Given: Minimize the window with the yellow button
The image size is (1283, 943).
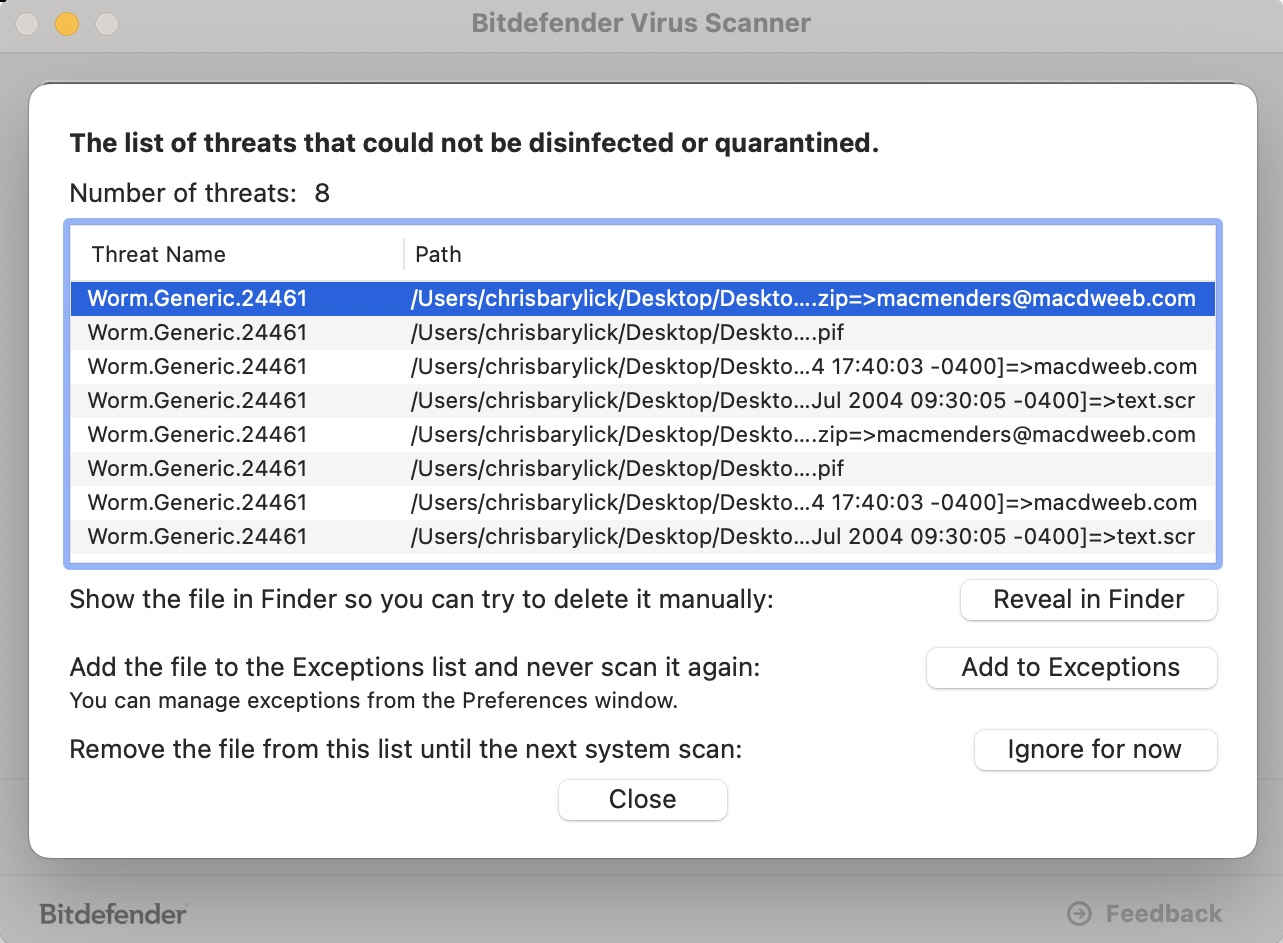Looking at the screenshot, I should [67, 24].
